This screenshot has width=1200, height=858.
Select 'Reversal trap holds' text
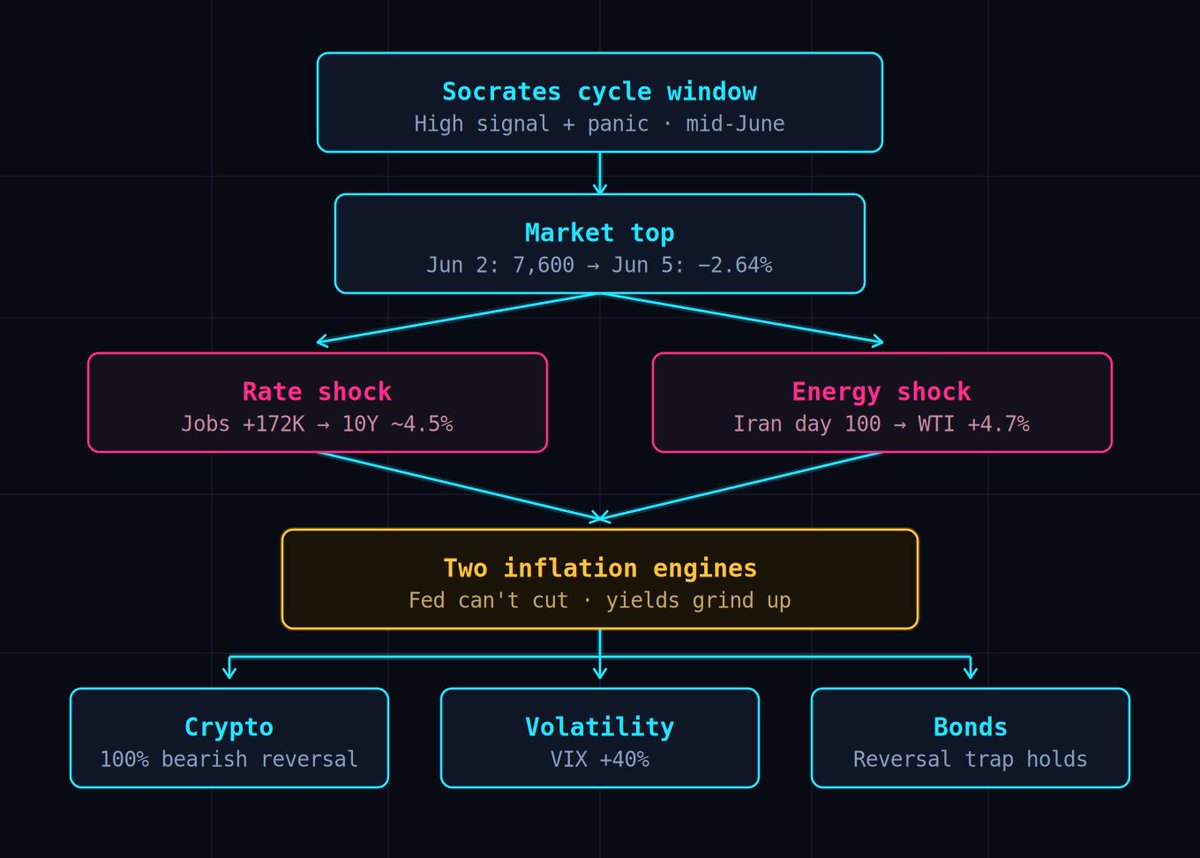(970, 759)
